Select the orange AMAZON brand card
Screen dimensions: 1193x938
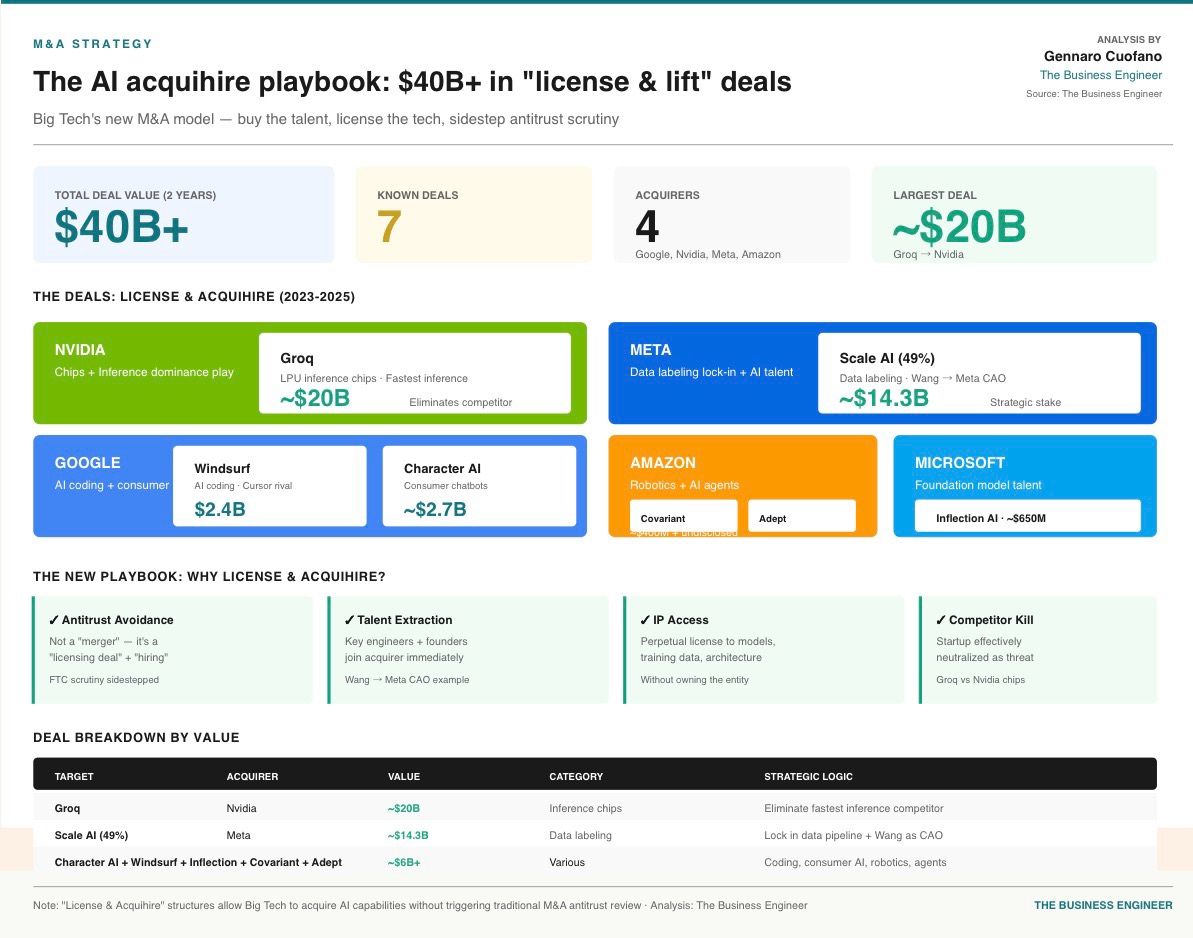pyautogui.click(x=700, y=470)
